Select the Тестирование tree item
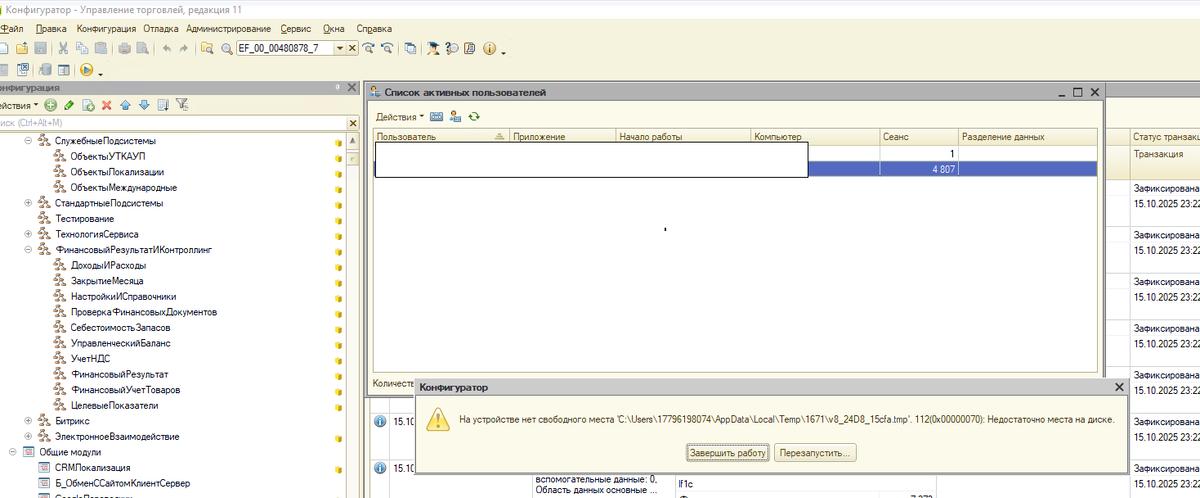The image size is (1200, 498). coord(84,218)
